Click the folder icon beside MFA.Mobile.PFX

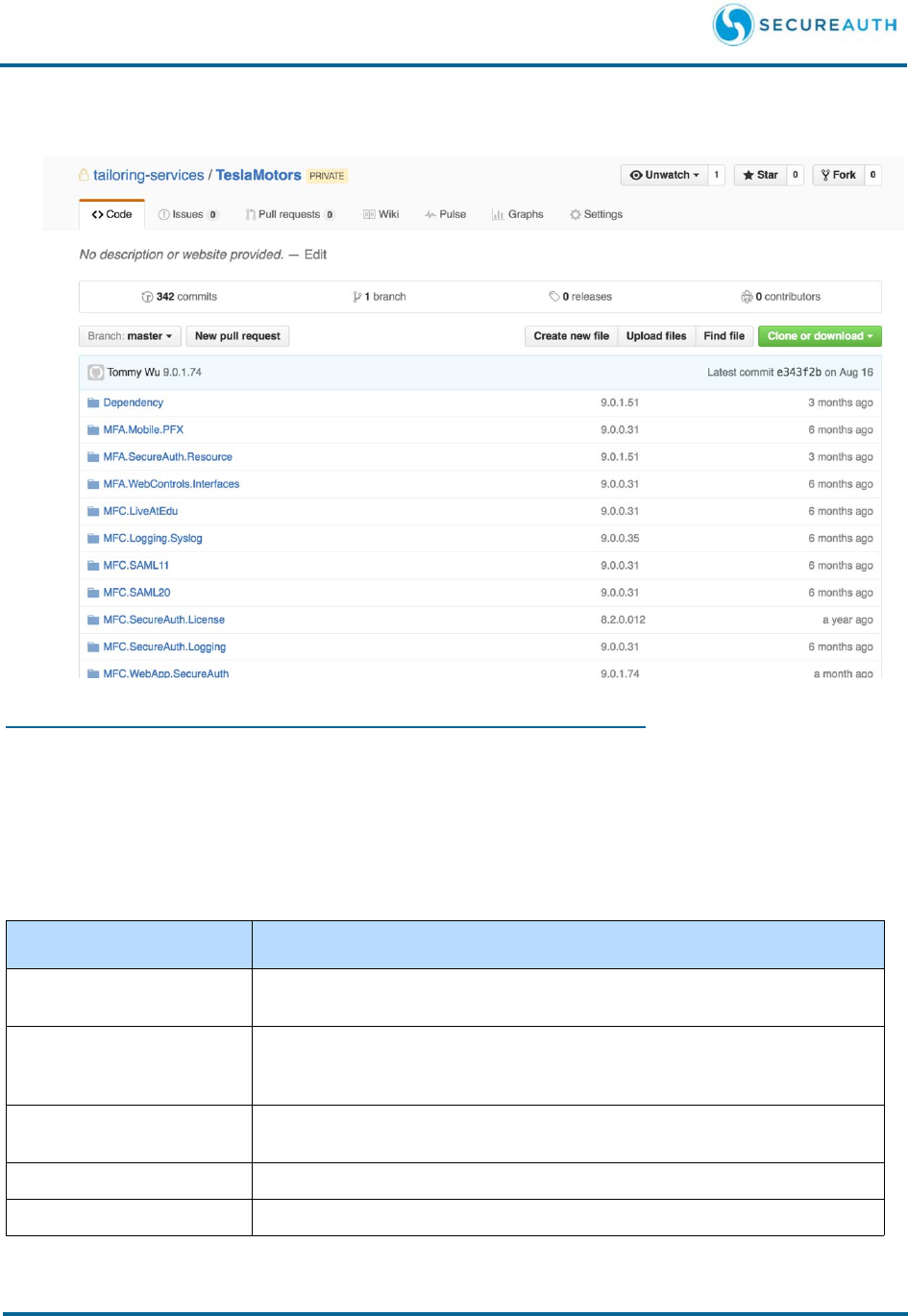pyautogui.click(x=93, y=429)
